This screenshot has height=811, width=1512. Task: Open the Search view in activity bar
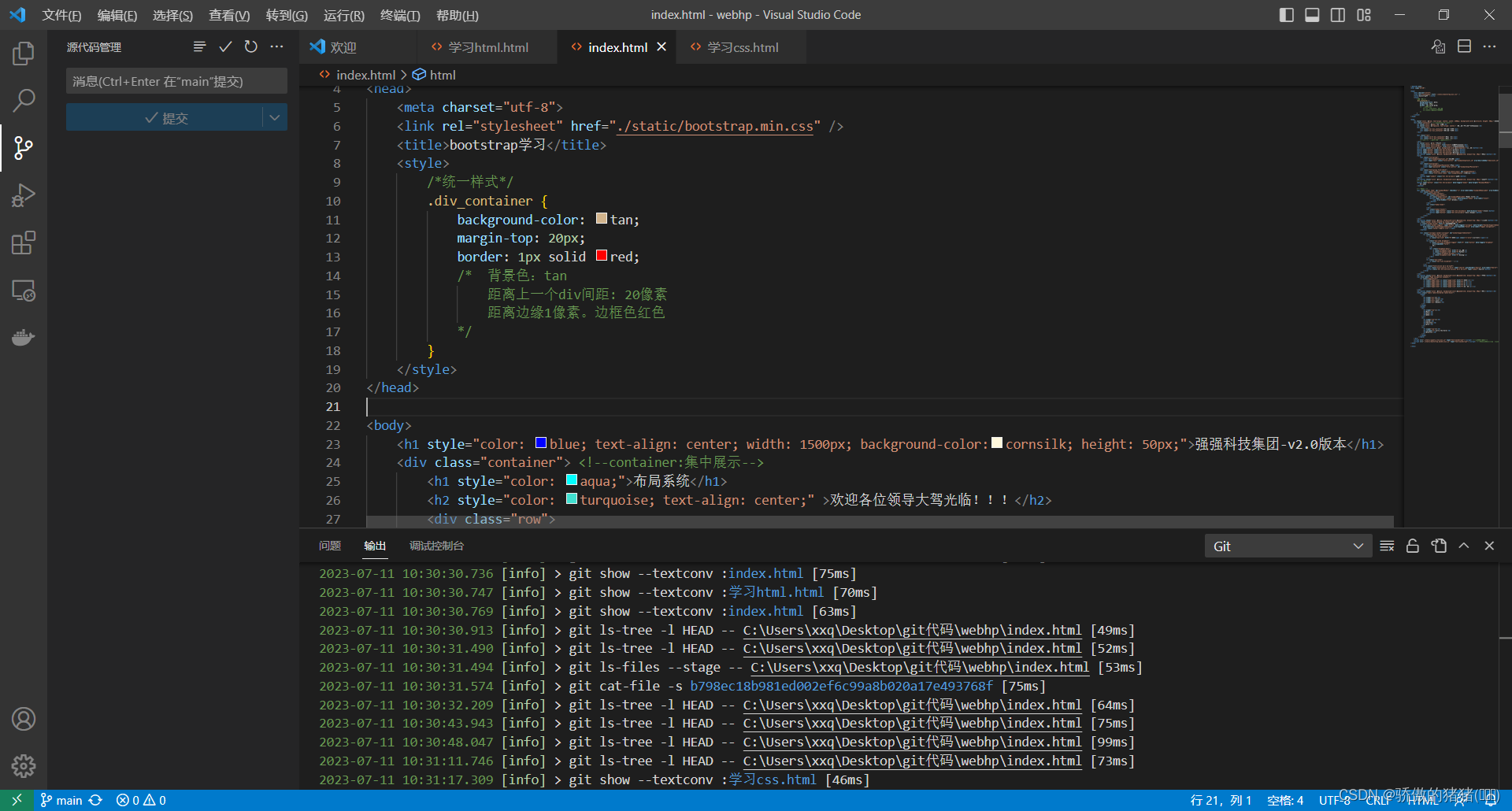[24, 101]
